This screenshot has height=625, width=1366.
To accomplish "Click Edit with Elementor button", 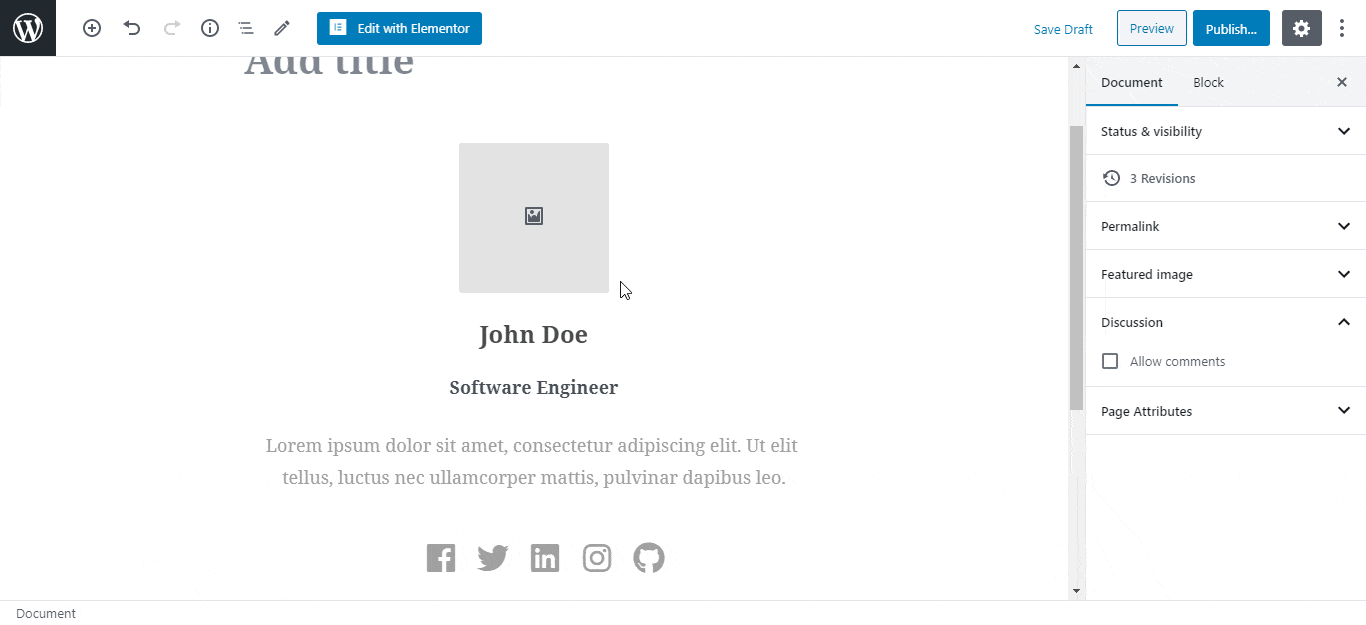I will (399, 28).
